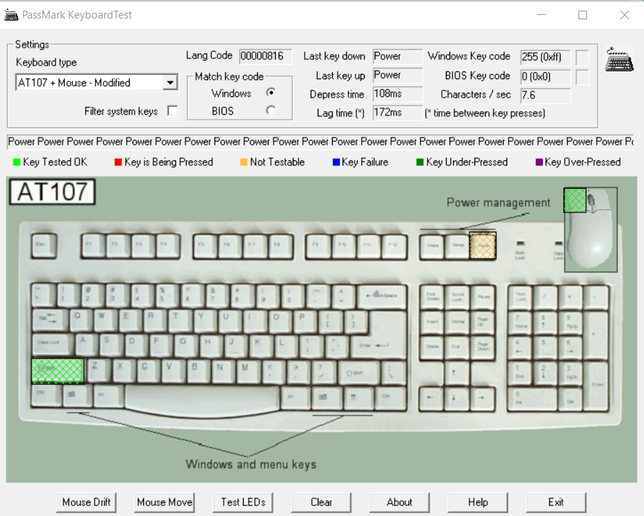This screenshot has width=644, height=516.
Task: Click the Scroll Lock key
Action: [457, 298]
